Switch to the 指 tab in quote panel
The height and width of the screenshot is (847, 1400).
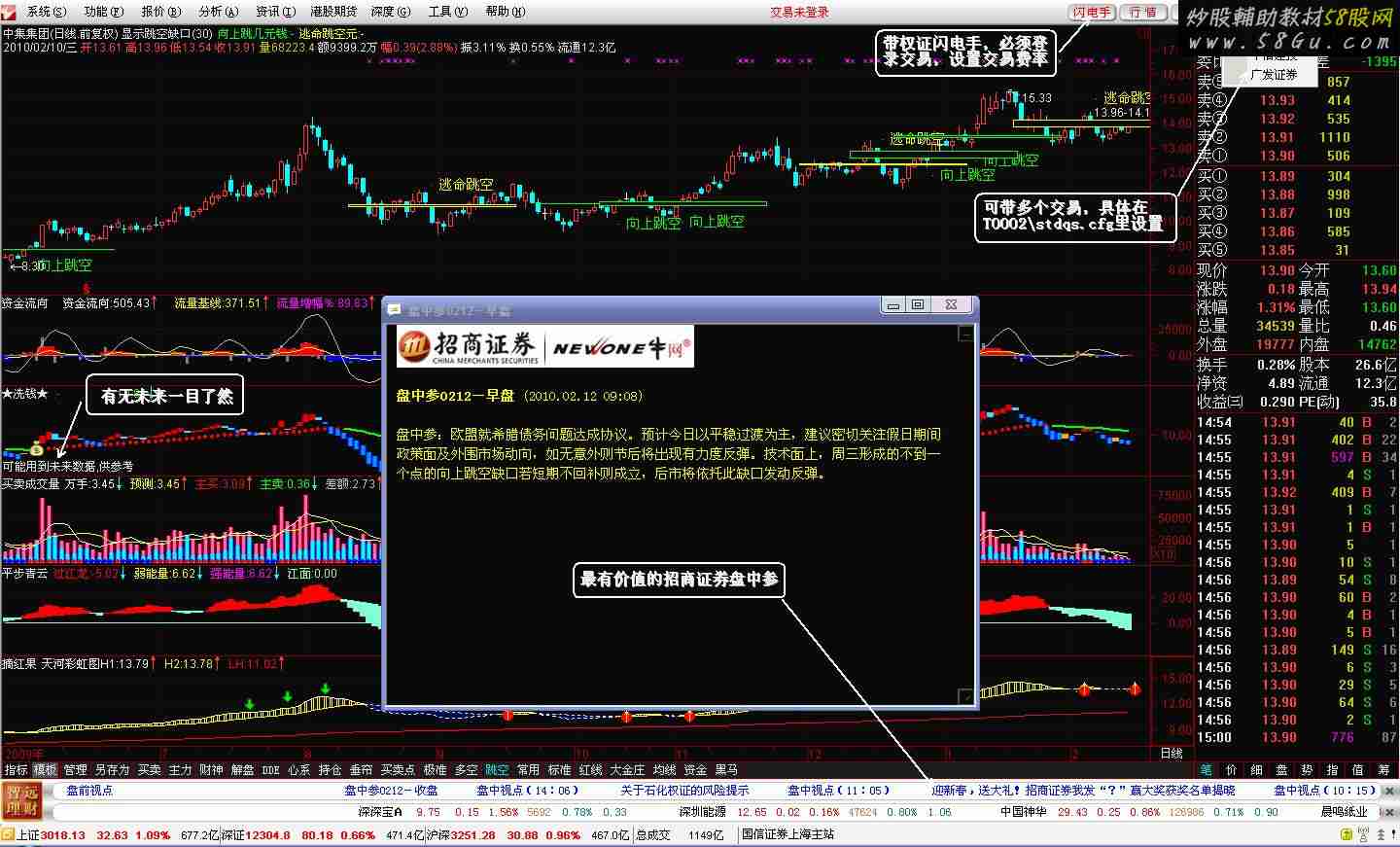(1333, 769)
